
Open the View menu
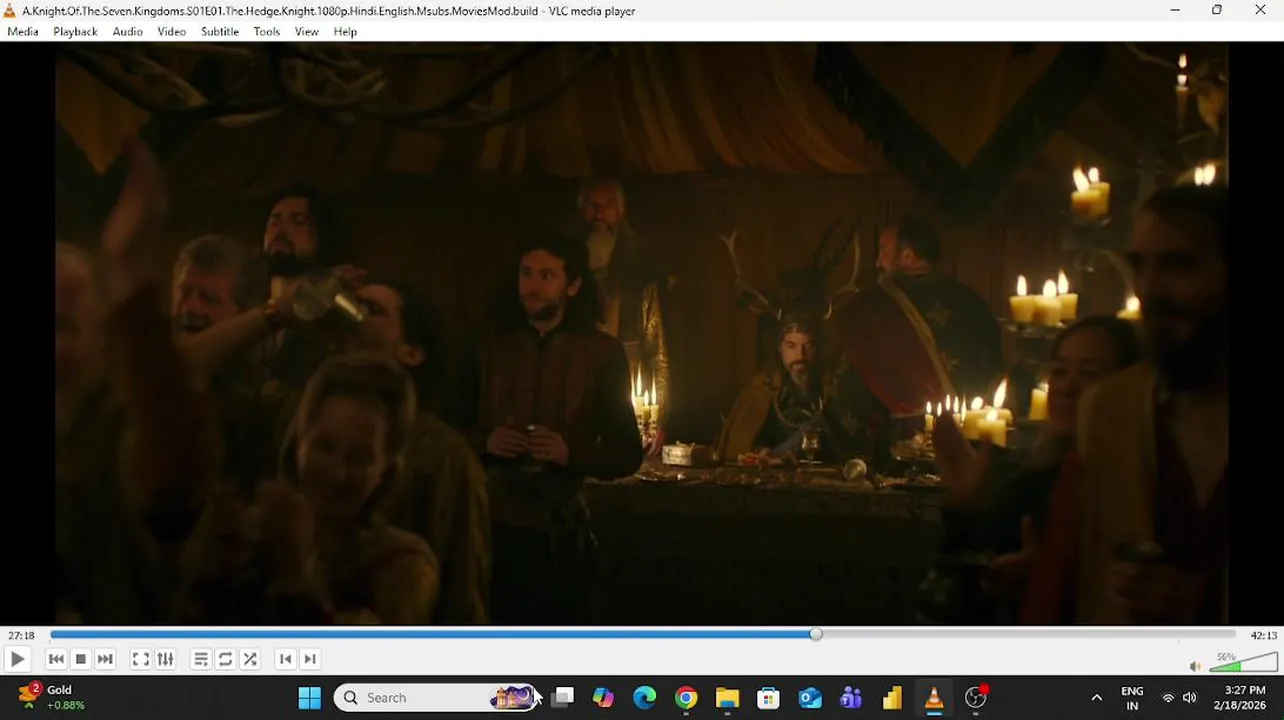tap(307, 32)
